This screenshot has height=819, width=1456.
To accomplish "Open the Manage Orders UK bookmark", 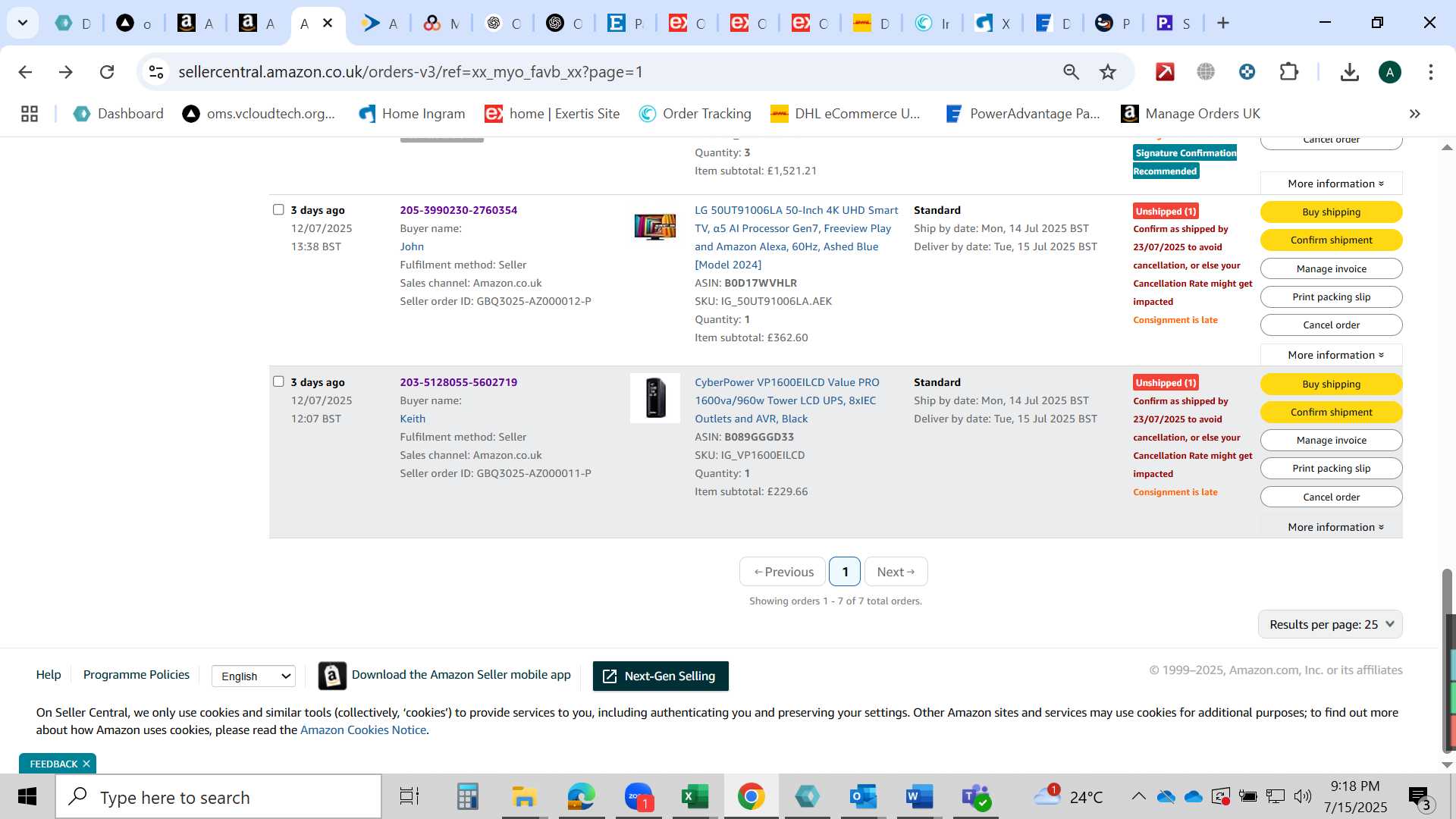I will click(x=1191, y=114).
